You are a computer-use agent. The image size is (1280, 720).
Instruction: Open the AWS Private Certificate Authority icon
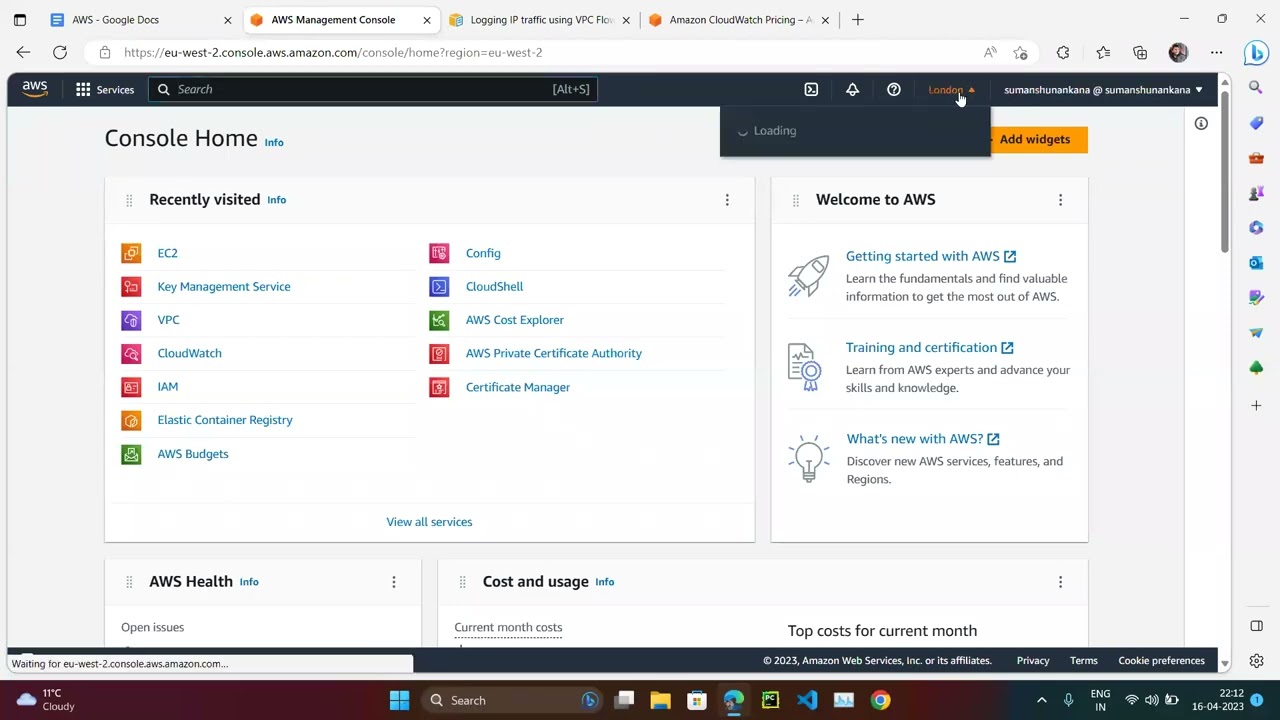(439, 353)
